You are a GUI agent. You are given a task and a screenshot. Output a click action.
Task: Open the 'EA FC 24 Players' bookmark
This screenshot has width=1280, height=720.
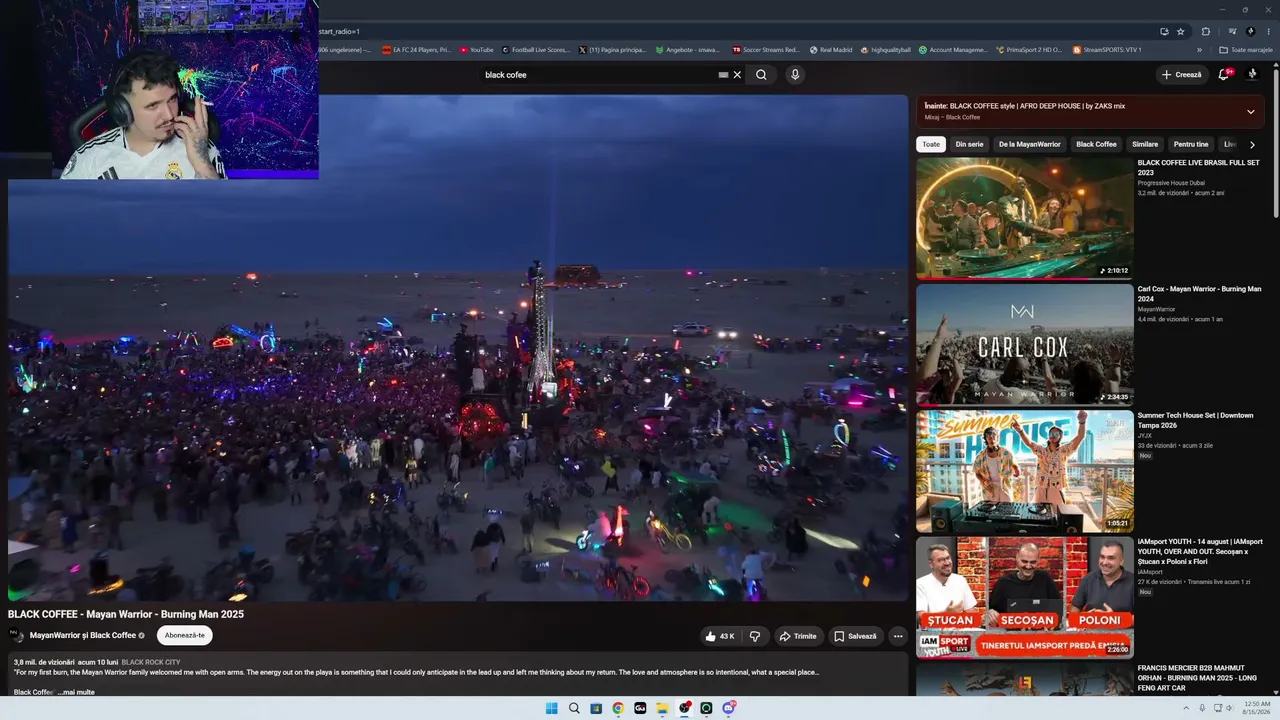(x=417, y=49)
